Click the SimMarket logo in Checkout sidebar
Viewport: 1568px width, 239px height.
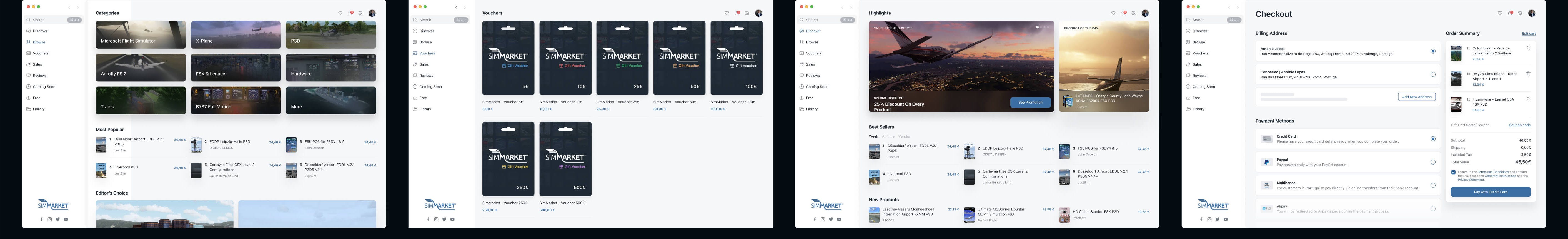point(1213,205)
